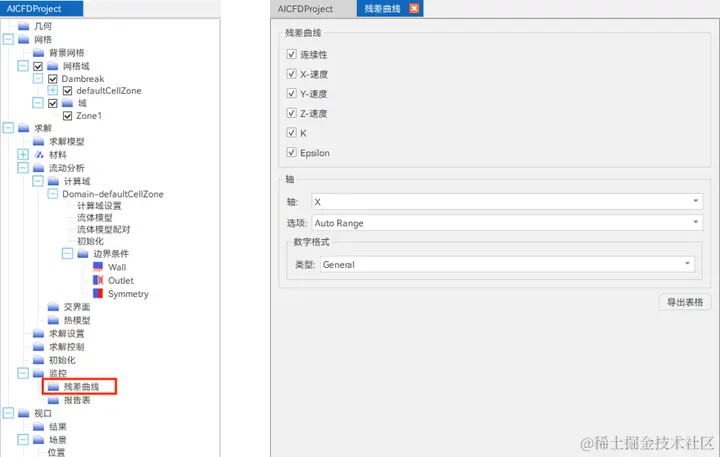Viewport: 720px width, 457px height.
Task: Collapse the 流动分析 tree node
Action: tap(23, 168)
